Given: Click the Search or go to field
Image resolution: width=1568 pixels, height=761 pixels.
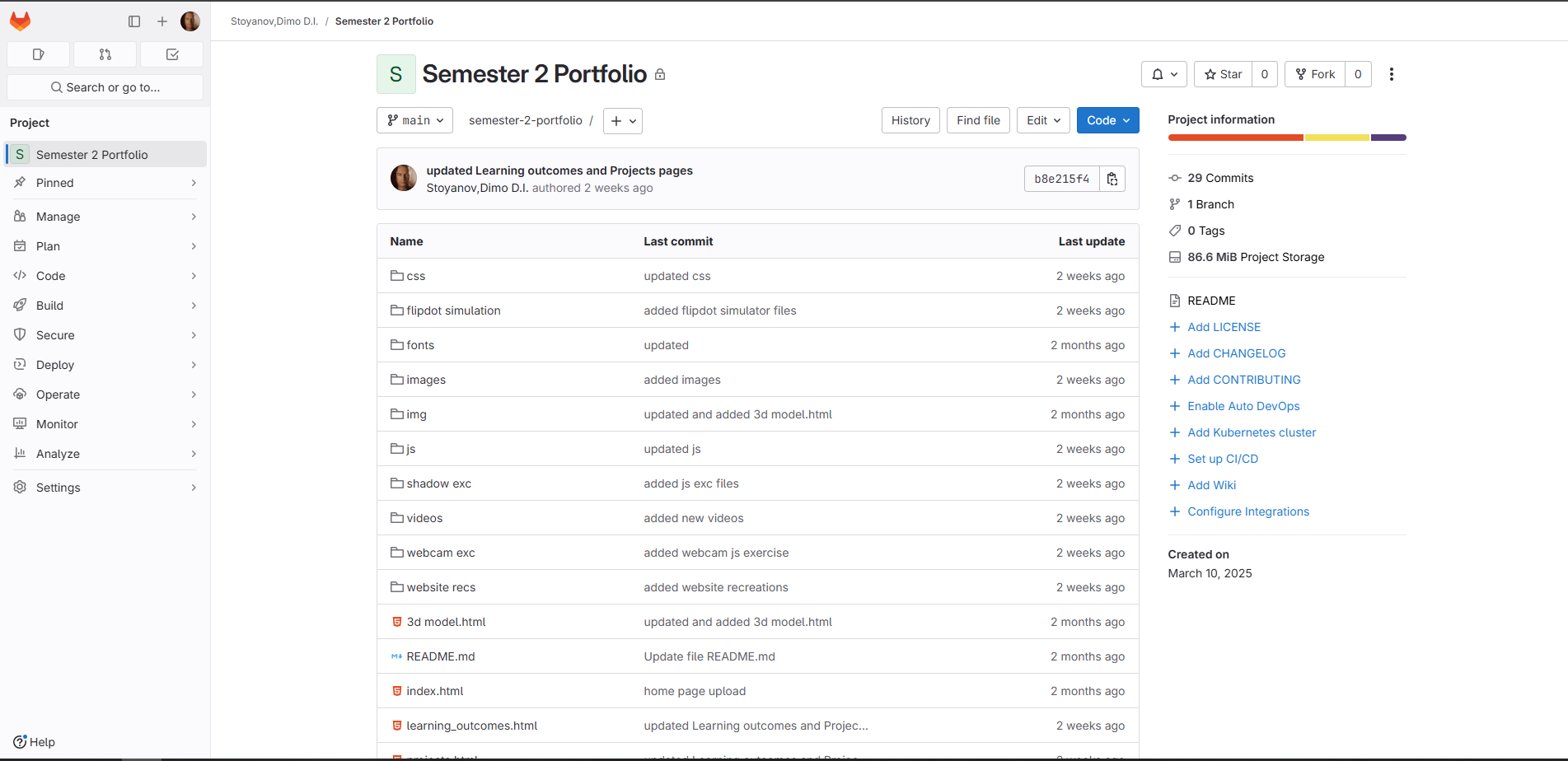Looking at the screenshot, I should [x=105, y=87].
